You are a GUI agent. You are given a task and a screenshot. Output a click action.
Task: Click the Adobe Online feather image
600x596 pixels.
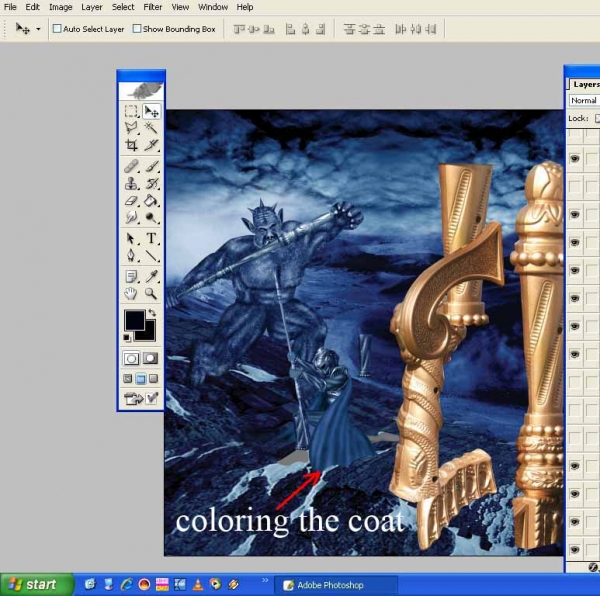[x=141, y=91]
